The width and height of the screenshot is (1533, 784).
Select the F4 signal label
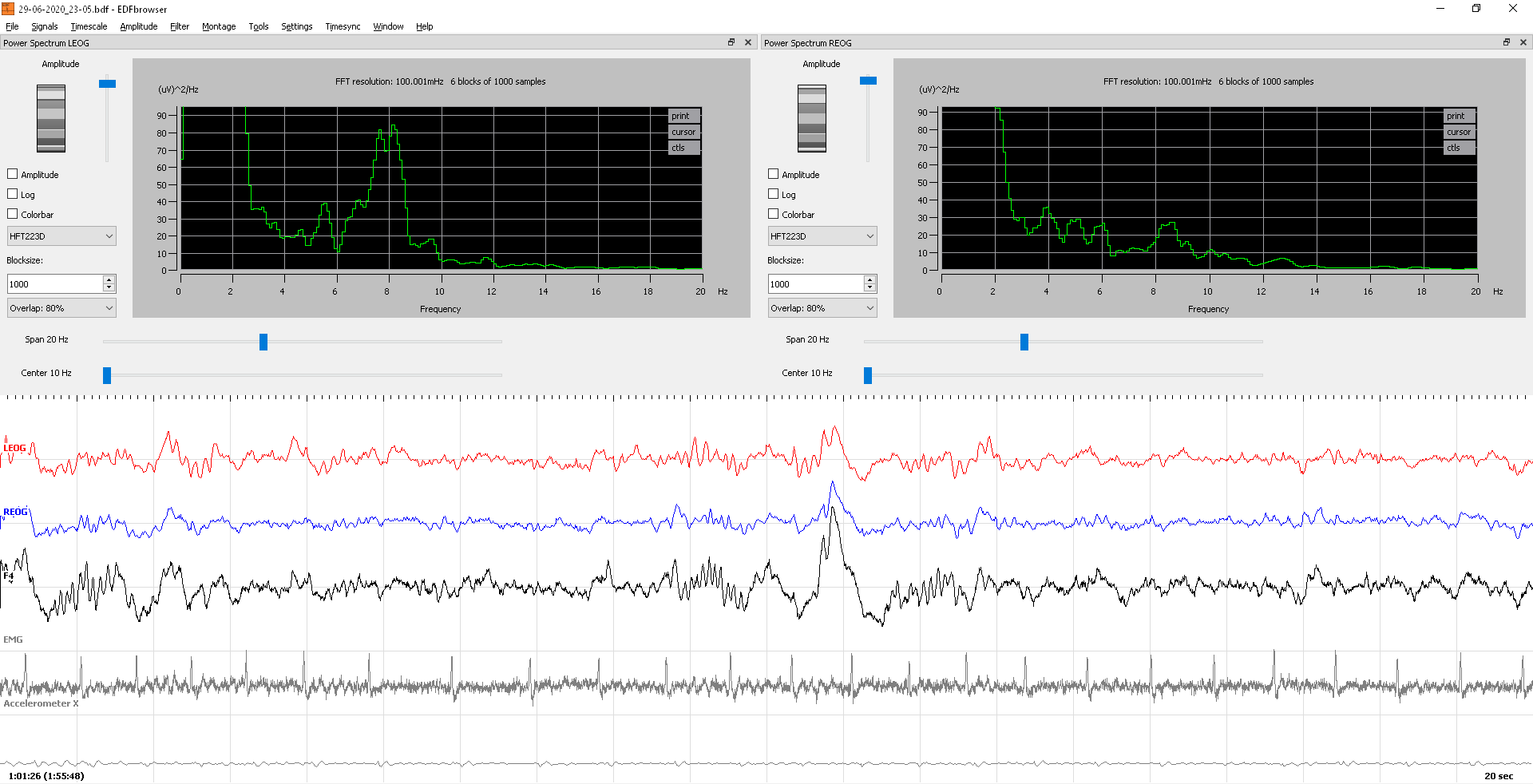(x=8, y=576)
